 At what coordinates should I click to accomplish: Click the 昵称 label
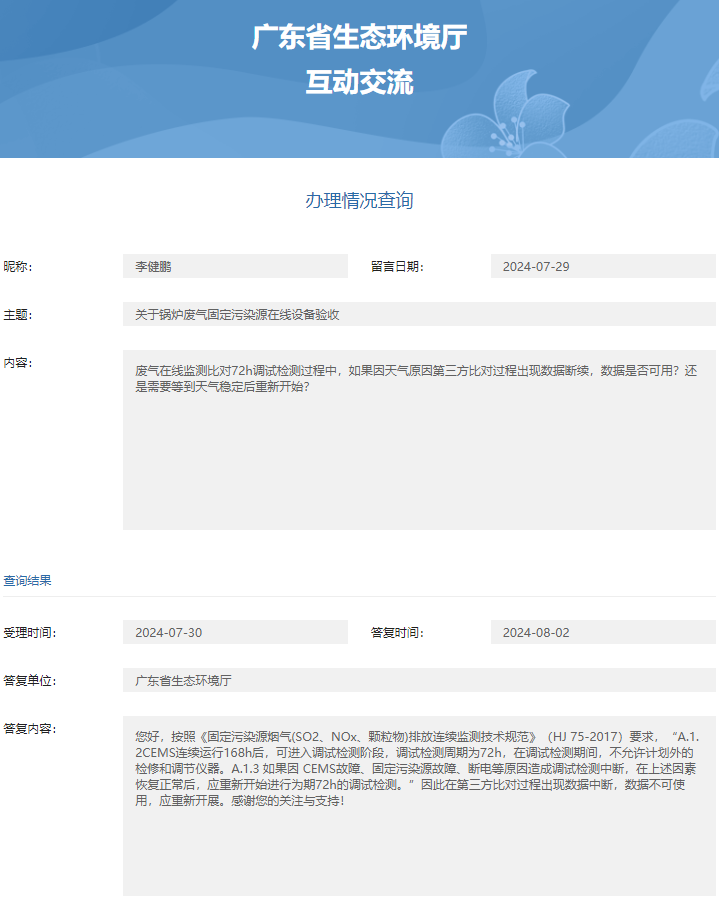(18, 266)
